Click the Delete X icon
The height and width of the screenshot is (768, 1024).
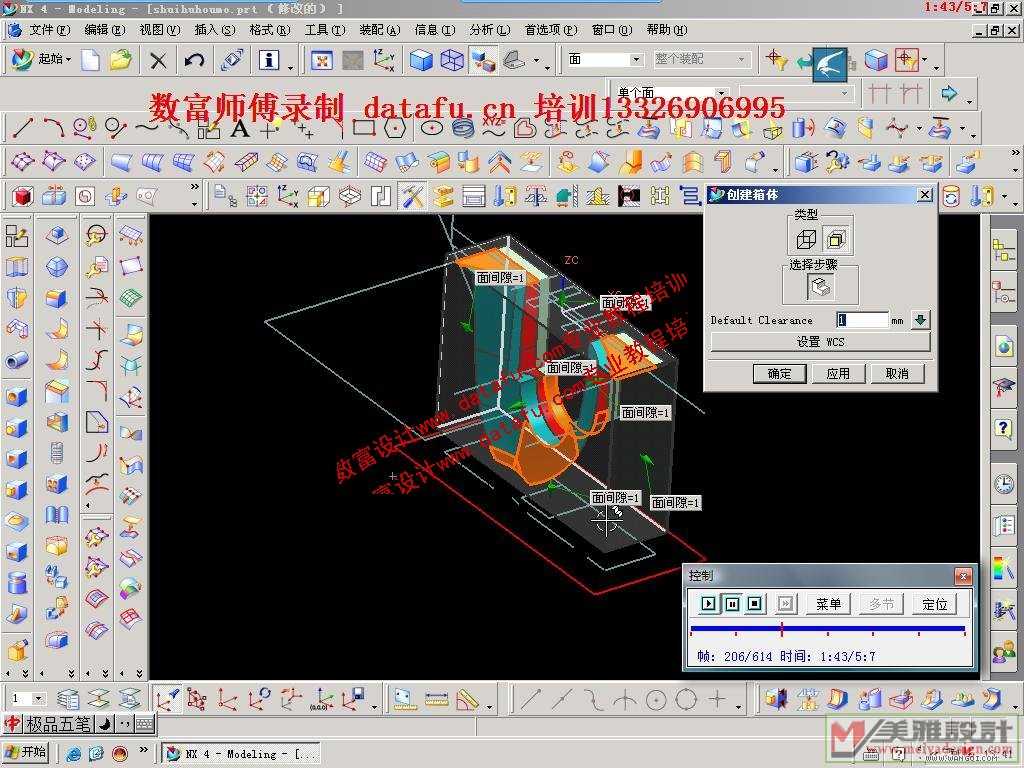(x=158, y=61)
